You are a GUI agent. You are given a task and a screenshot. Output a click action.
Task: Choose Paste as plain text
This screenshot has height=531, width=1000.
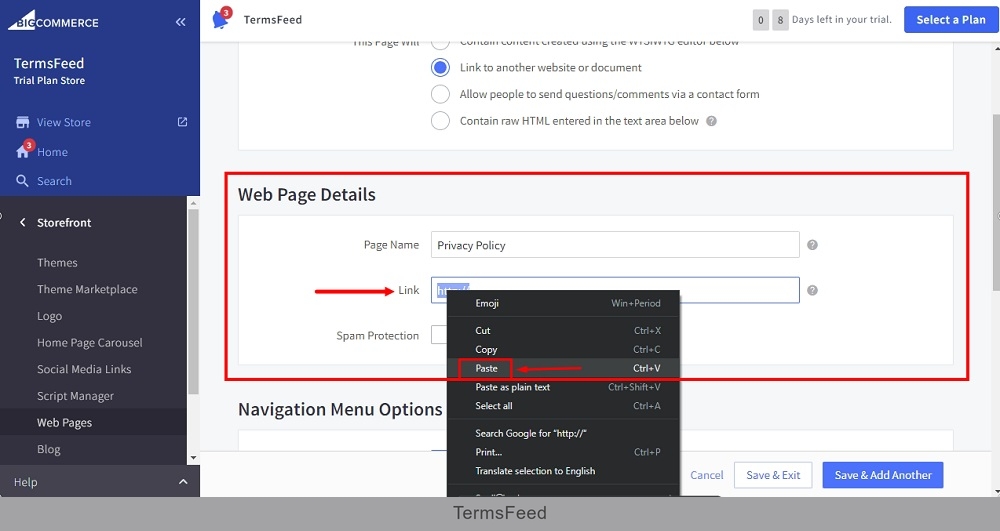click(x=564, y=387)
